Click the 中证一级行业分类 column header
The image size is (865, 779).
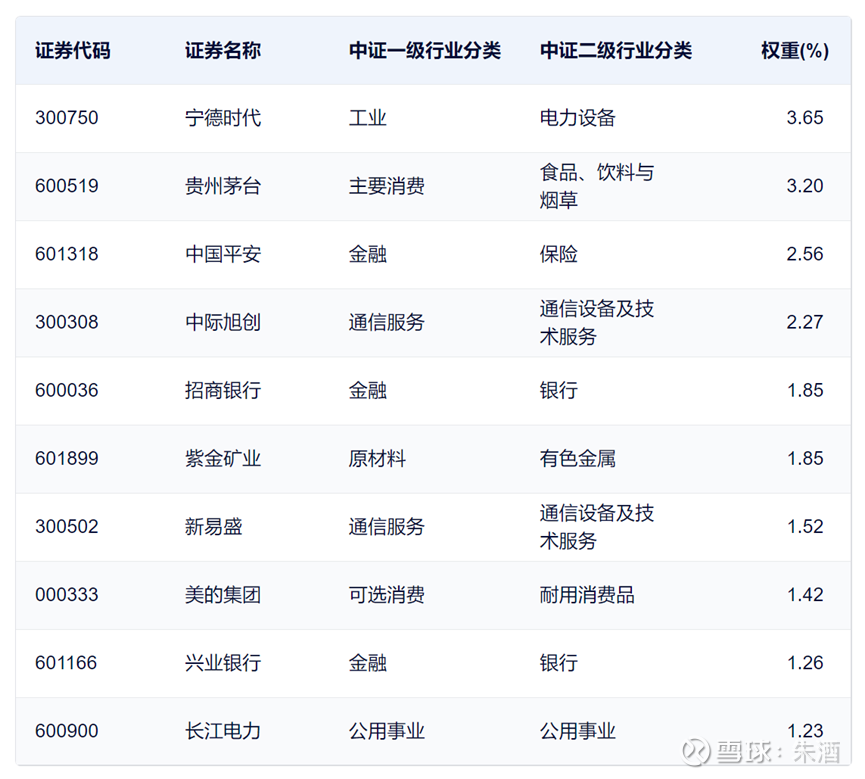pos(425,51)
